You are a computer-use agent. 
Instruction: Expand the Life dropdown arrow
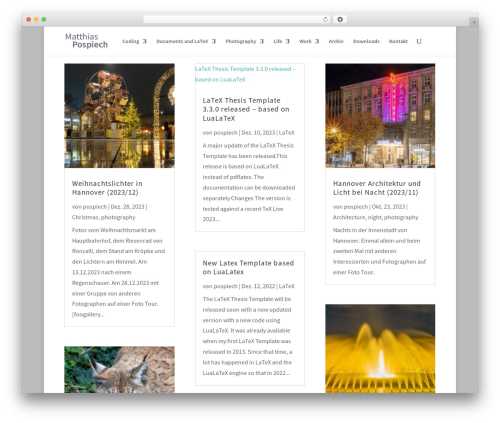[x=288, y=41]
